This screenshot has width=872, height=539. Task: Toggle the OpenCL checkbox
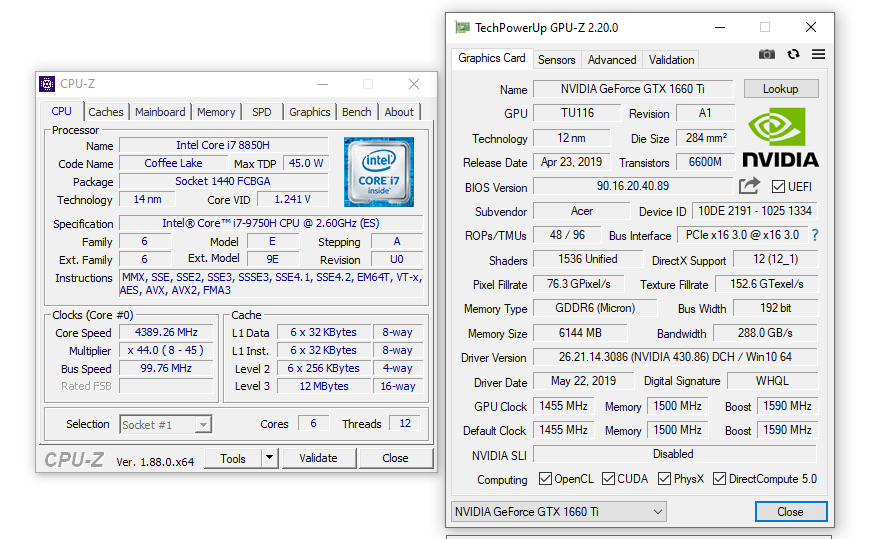[x=545, y=479]
